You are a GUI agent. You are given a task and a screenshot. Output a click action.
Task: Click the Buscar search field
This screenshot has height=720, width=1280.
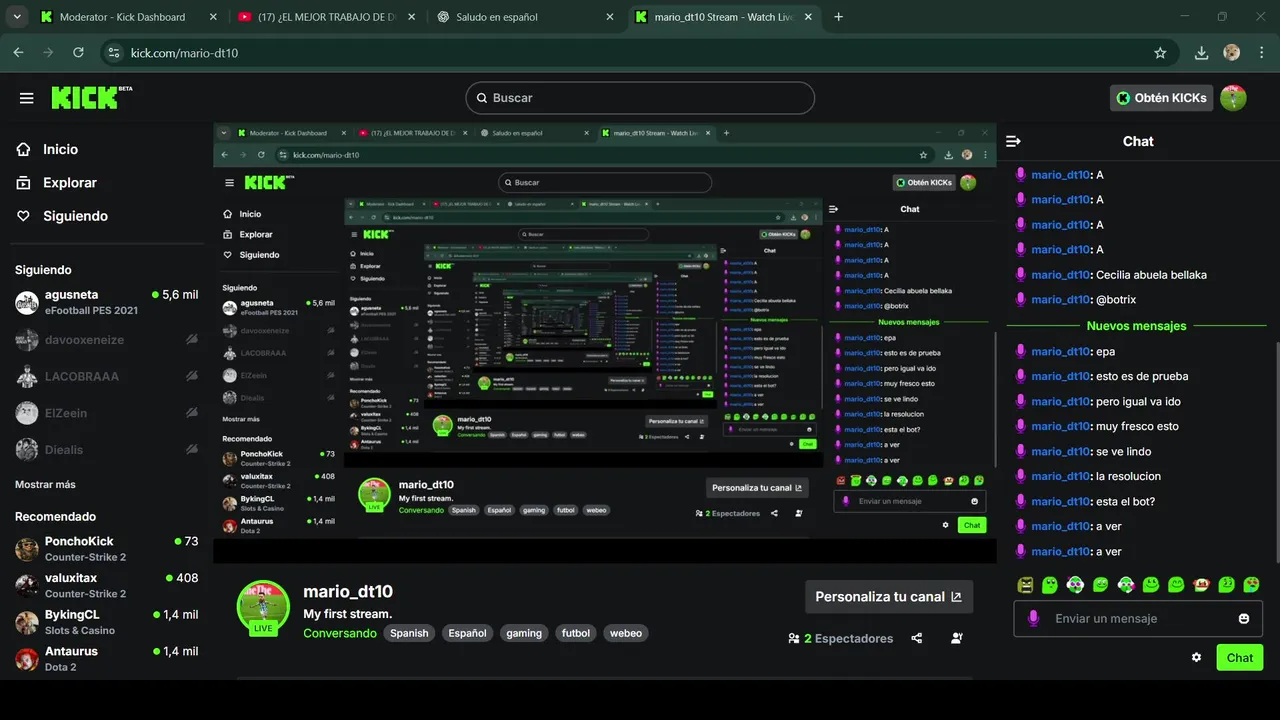point(640,98)
